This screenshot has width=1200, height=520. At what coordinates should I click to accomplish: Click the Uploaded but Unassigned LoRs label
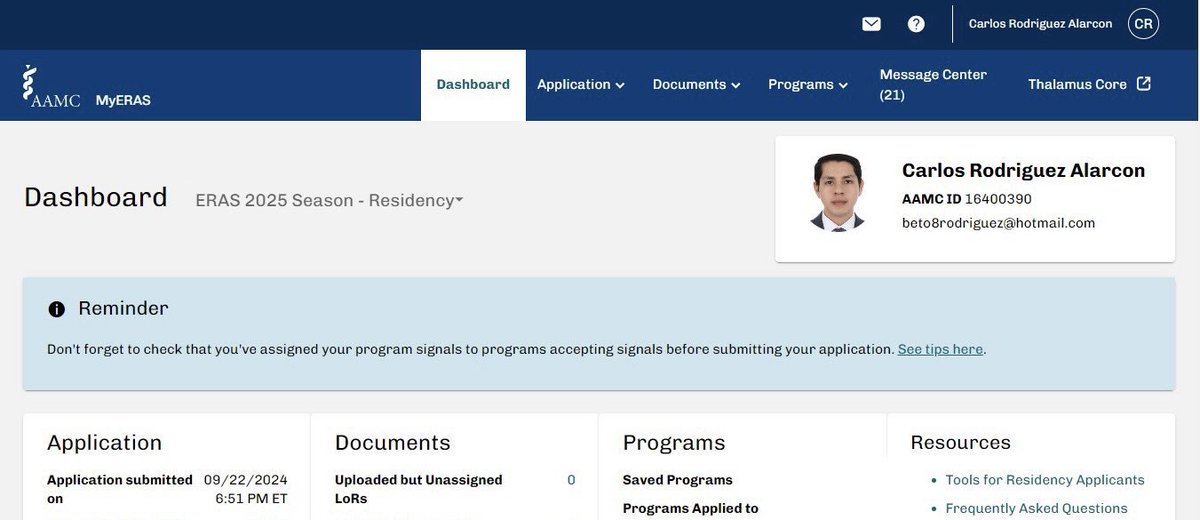pos(419,489)
